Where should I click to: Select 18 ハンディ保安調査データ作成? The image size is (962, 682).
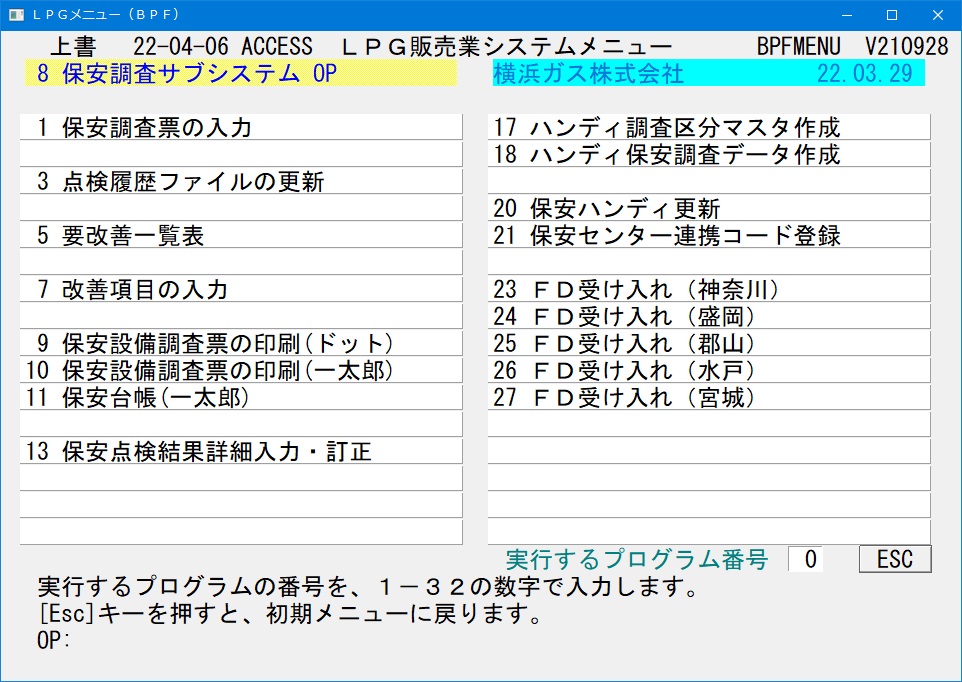[709, 155]
